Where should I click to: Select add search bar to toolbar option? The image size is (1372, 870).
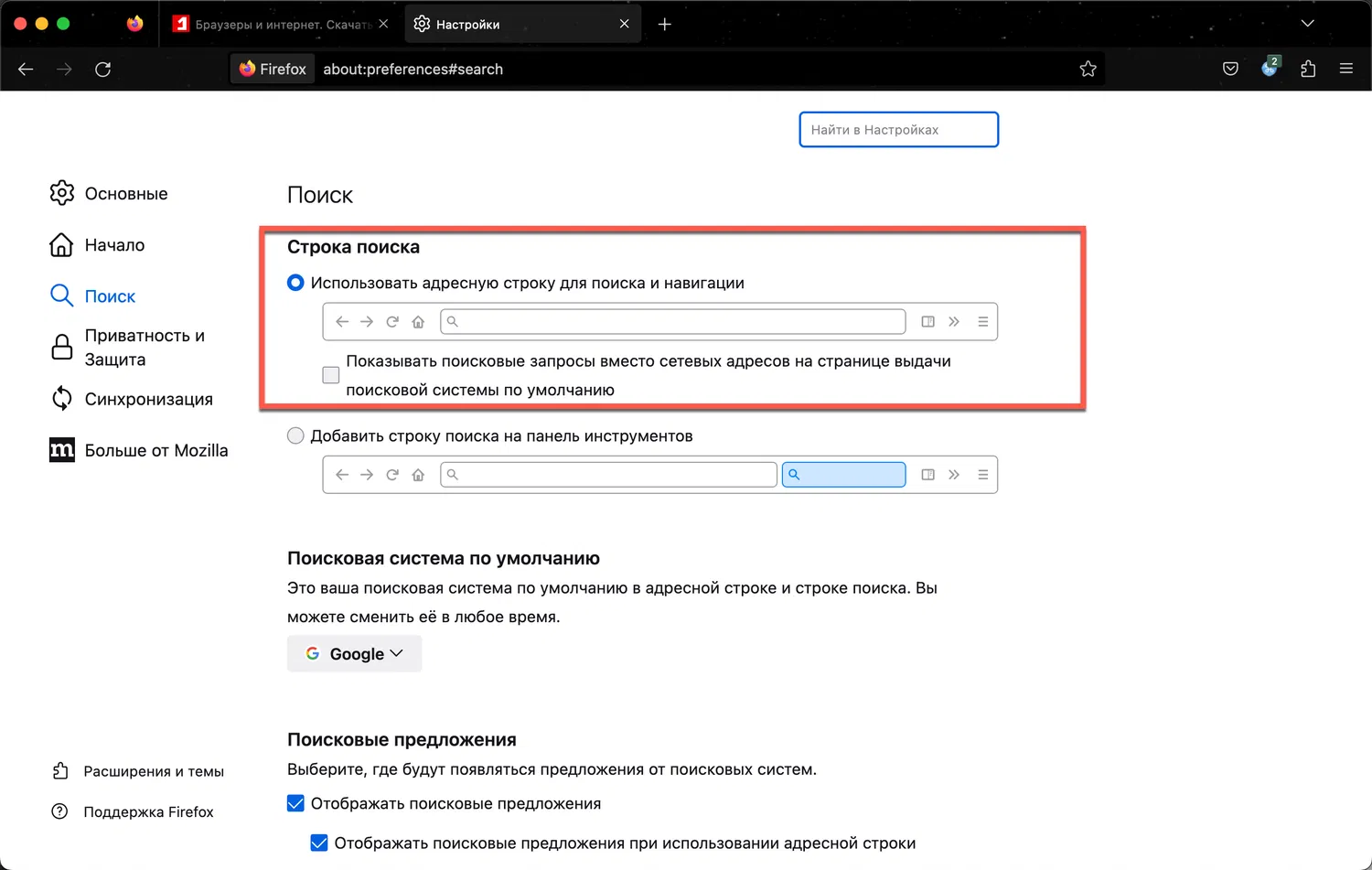point(295,436)
